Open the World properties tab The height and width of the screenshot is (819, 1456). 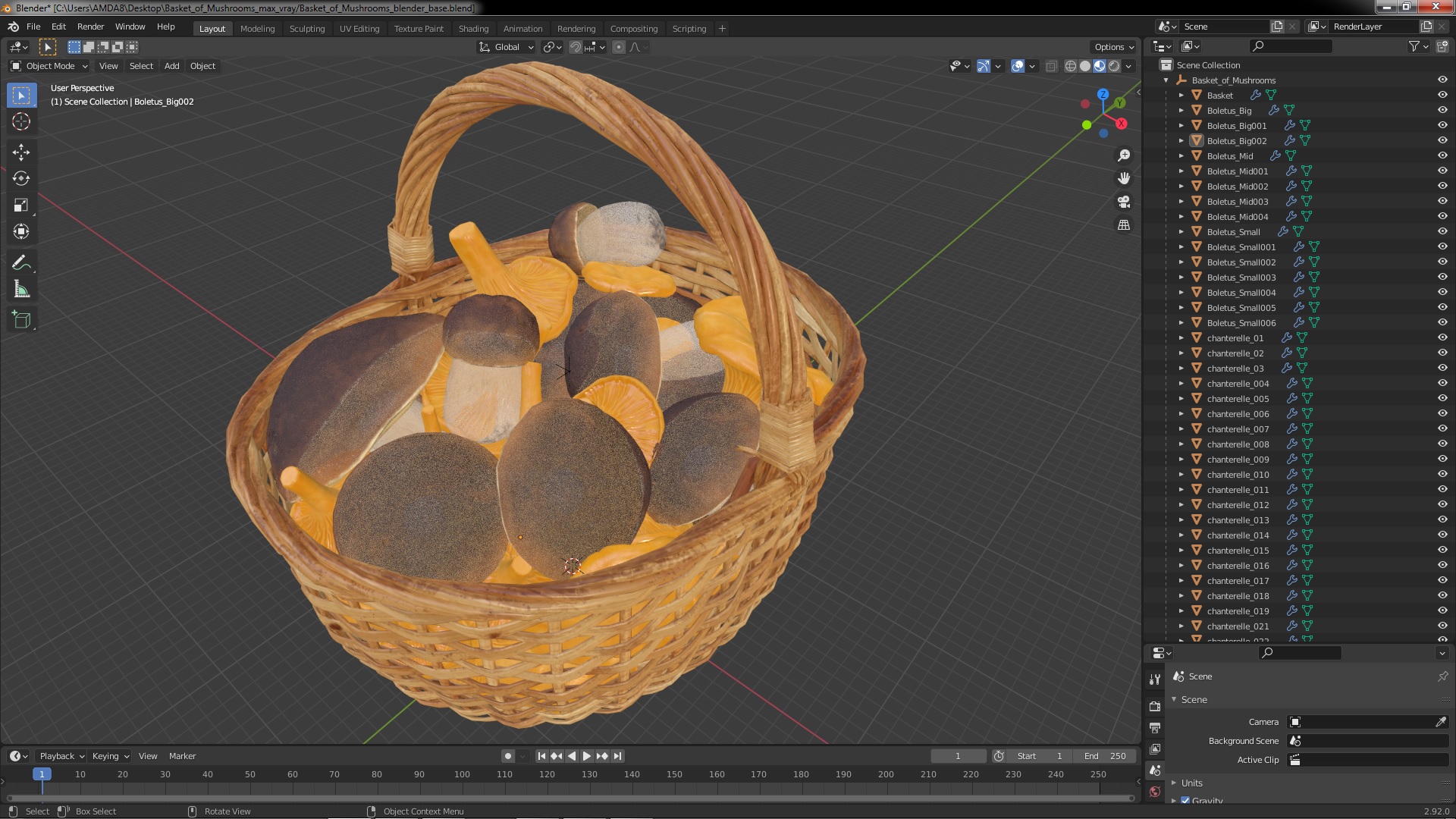coord(1155,791)
